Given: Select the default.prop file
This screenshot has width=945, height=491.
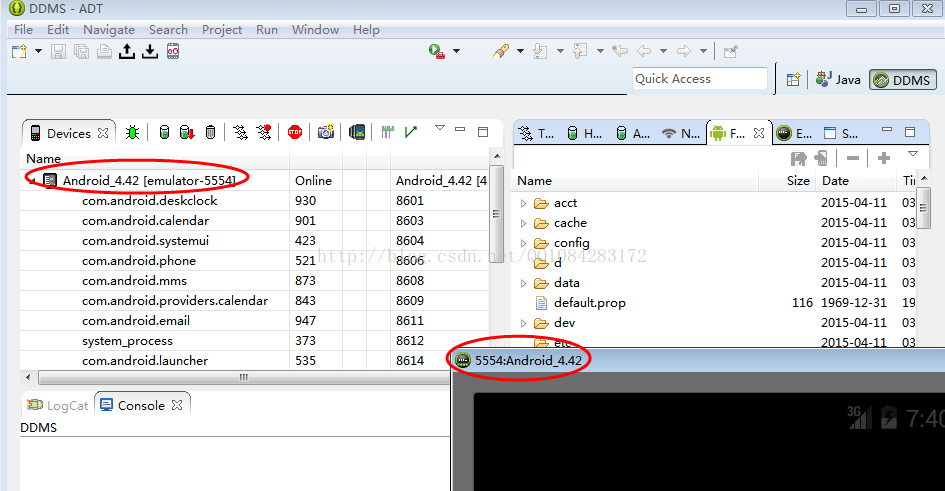Looking at the screenshot, I should tap(589, 303).
